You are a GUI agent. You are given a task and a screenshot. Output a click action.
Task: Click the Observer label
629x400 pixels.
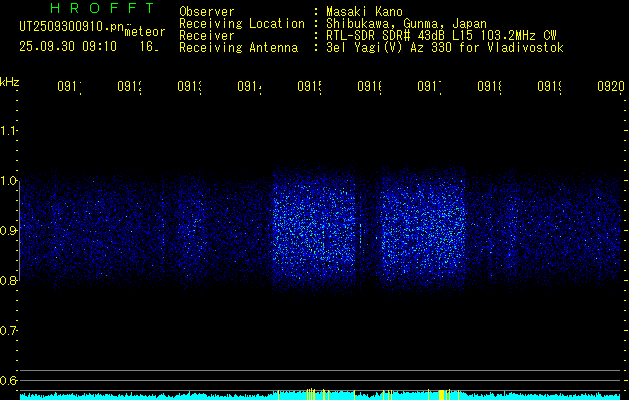tap(207, 12)
